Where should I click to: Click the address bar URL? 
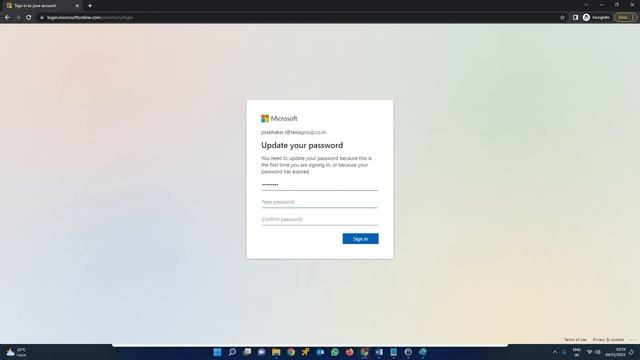[x=90, y=18]
